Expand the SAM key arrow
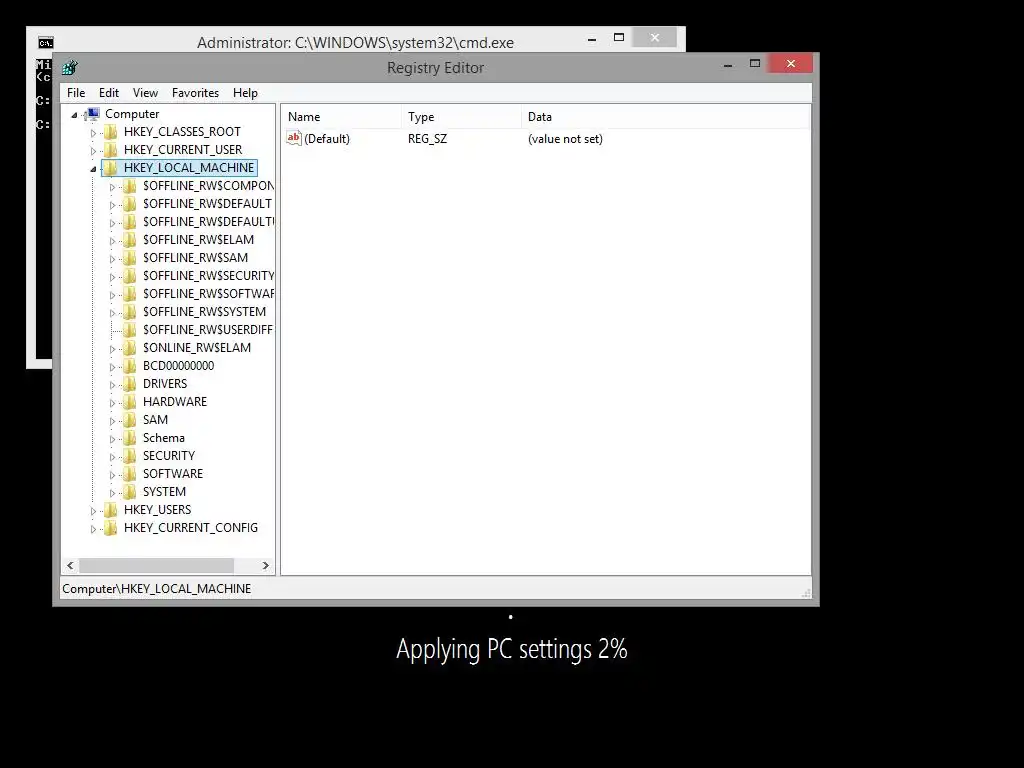 pos(112,421)
